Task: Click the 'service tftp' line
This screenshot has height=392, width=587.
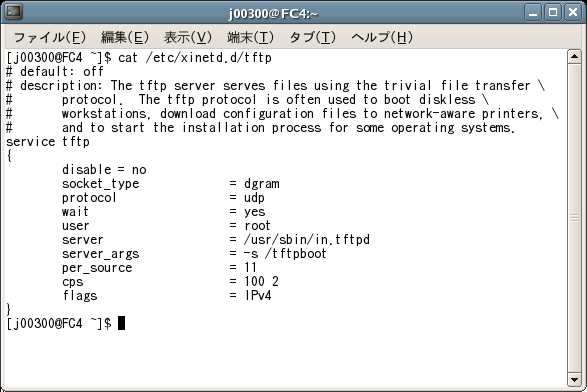Action: [x=48, y=142]
